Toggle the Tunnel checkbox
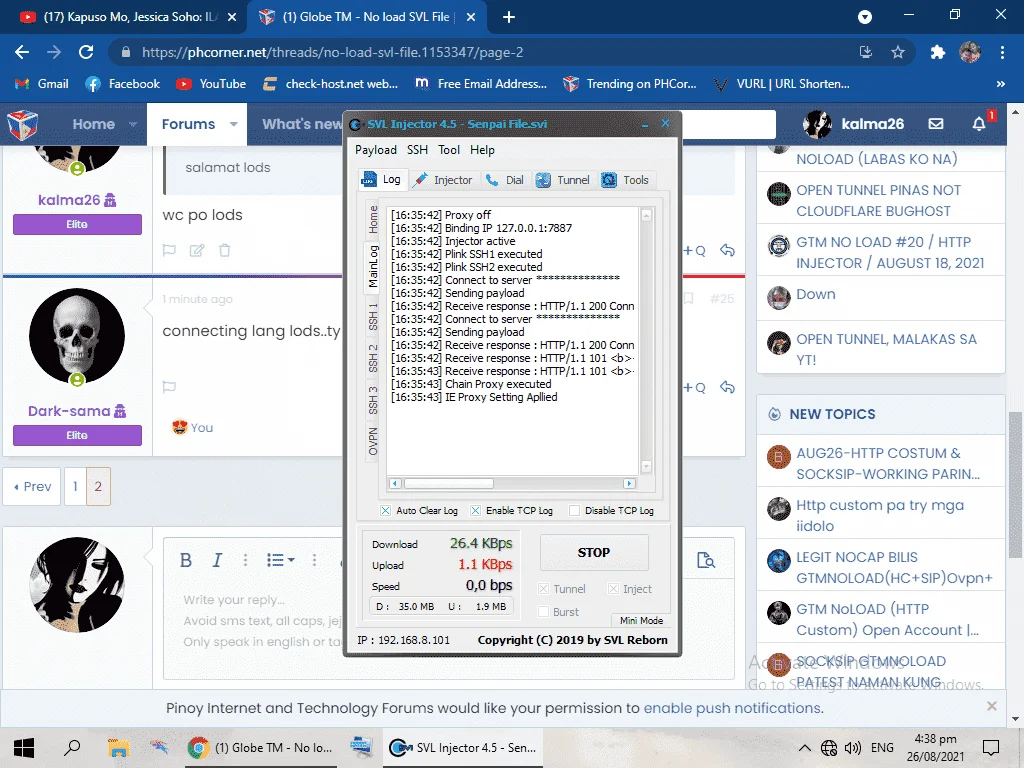 543,588
